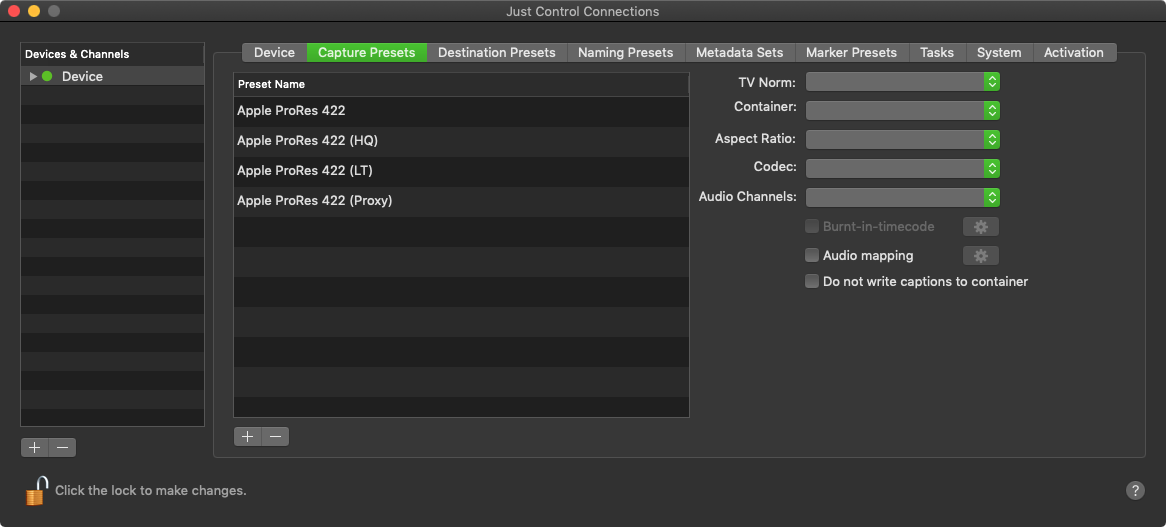Switch to the Device tab

(274, 53)
